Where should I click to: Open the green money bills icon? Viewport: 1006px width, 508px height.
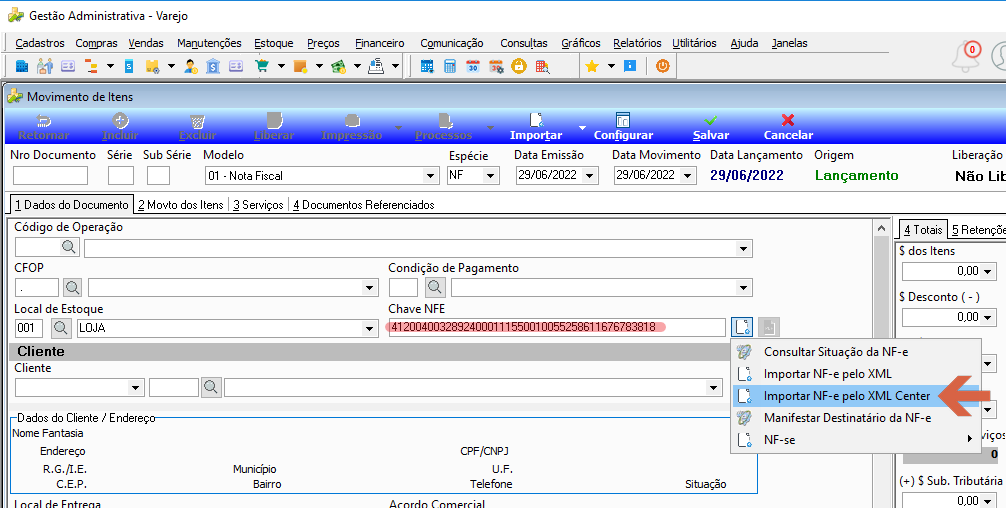(338, 66)
